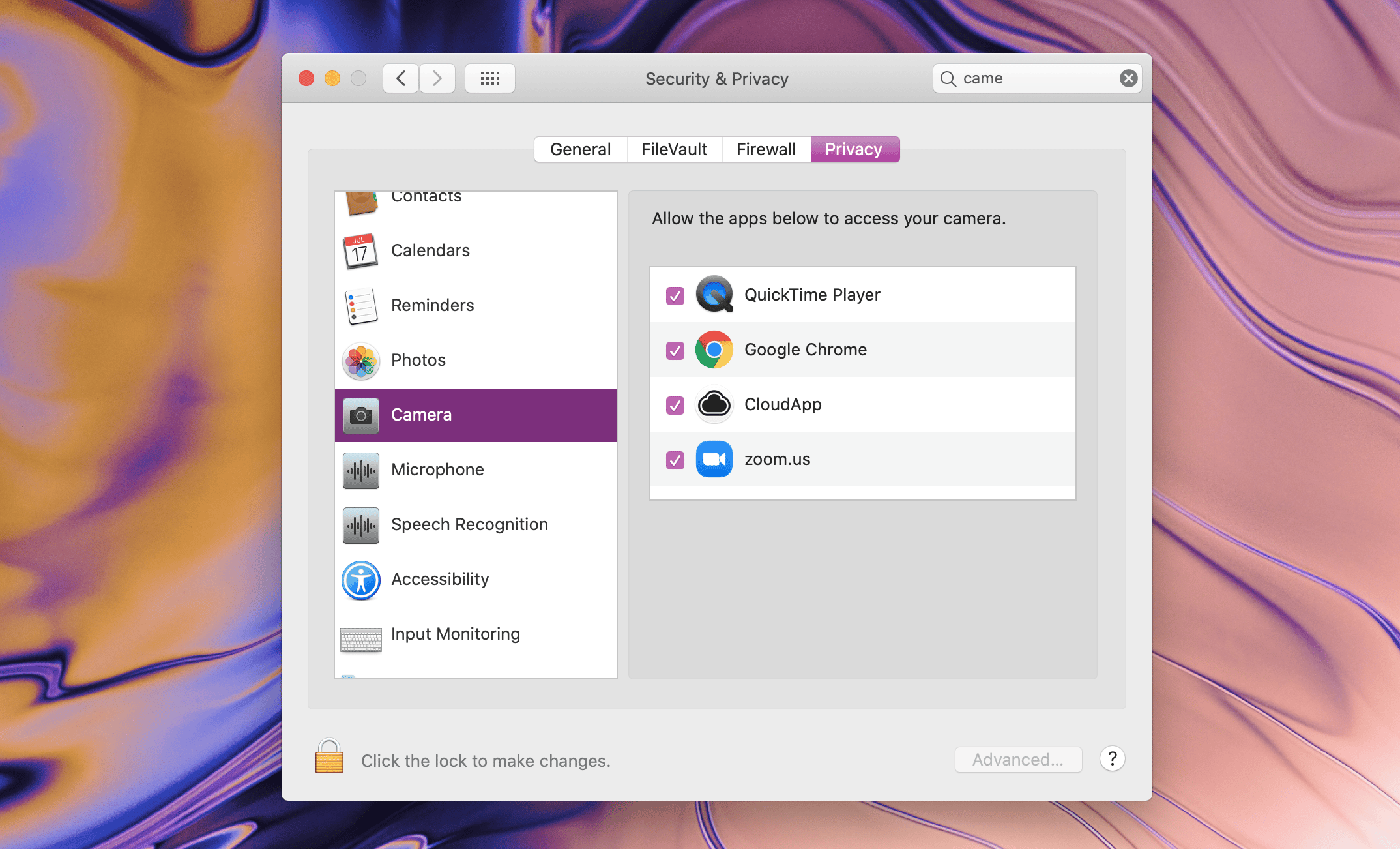The height and width of the screenshot is (849, 1400).
Task: Minimize the window with yellow button
Action: coord(332,78)
